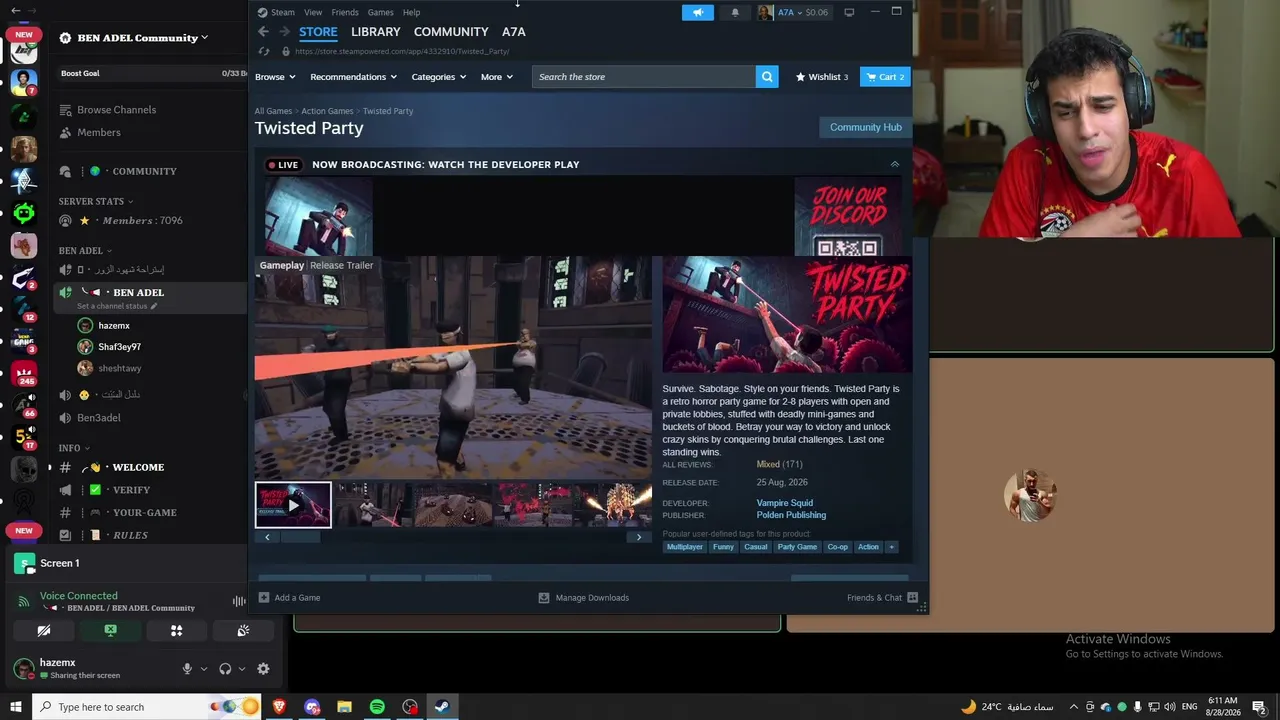Switch to the COMMUNITY tab
The width and height of the screenshot is (1280, 720).
tap(451, 32)
